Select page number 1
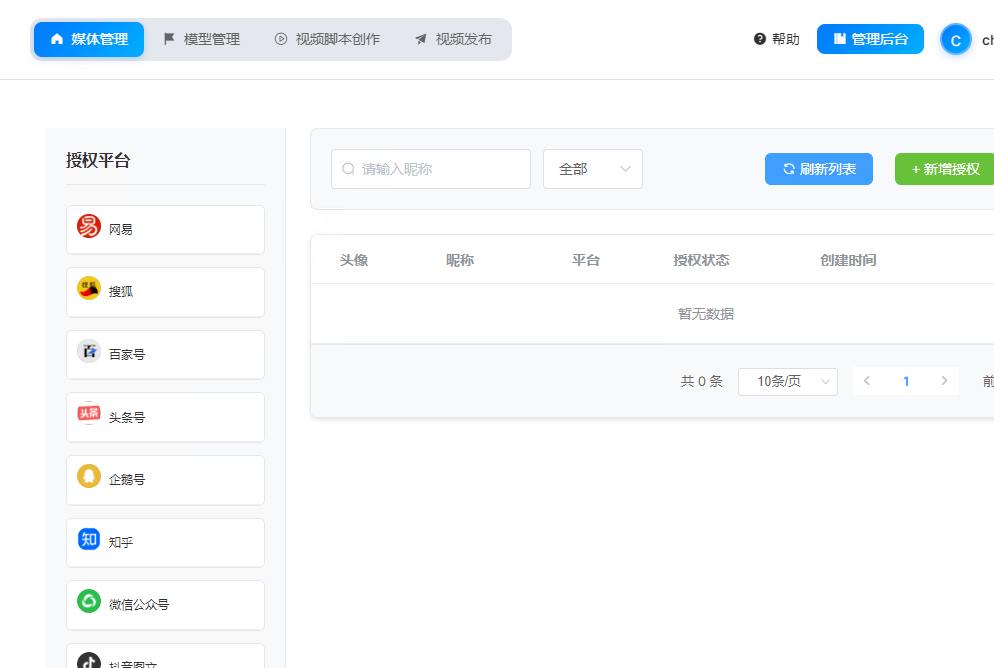The width and height of the screenshot is (994, 668). click(x=906, y=381)
